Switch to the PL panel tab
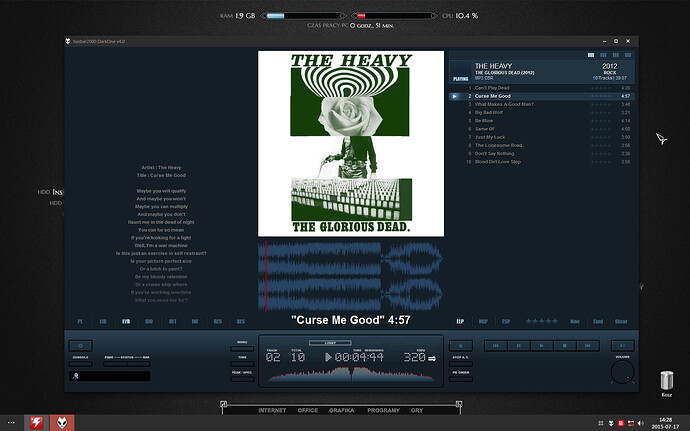The image size is (690, 431). (x=80, y=321)
